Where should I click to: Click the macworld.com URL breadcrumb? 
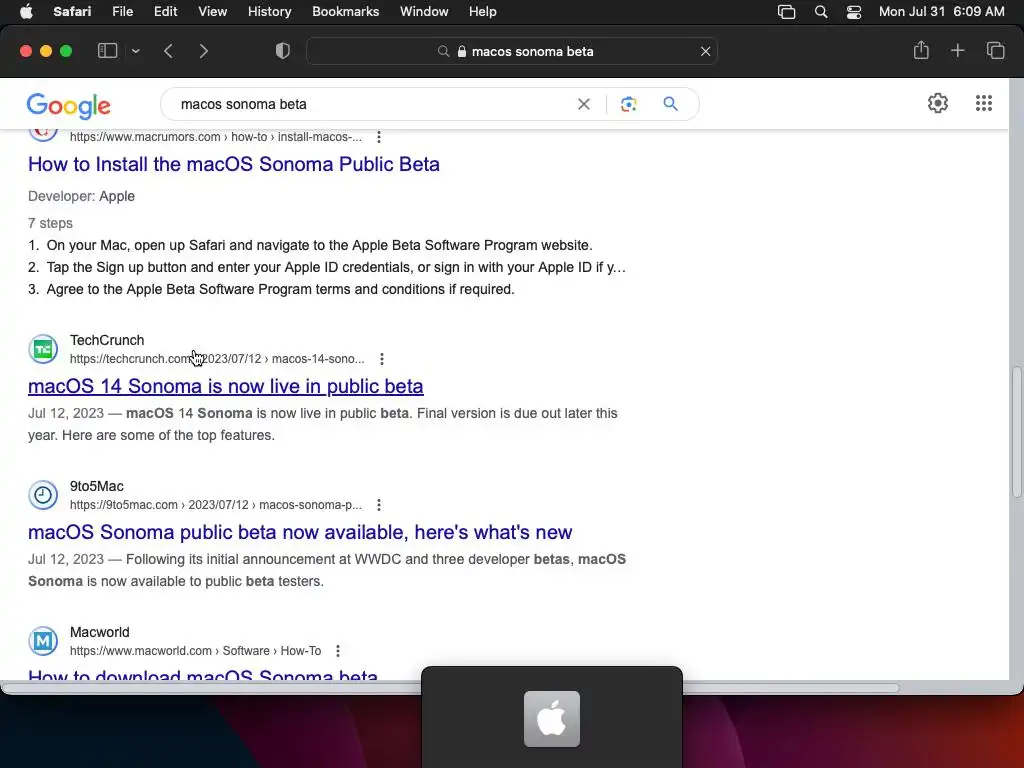pos(195,651)
